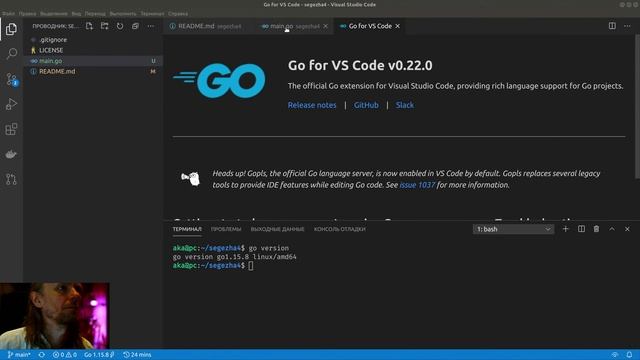
Task: Select the ТЕРМИНАЛ panel tab
Action: click(187, 229)
